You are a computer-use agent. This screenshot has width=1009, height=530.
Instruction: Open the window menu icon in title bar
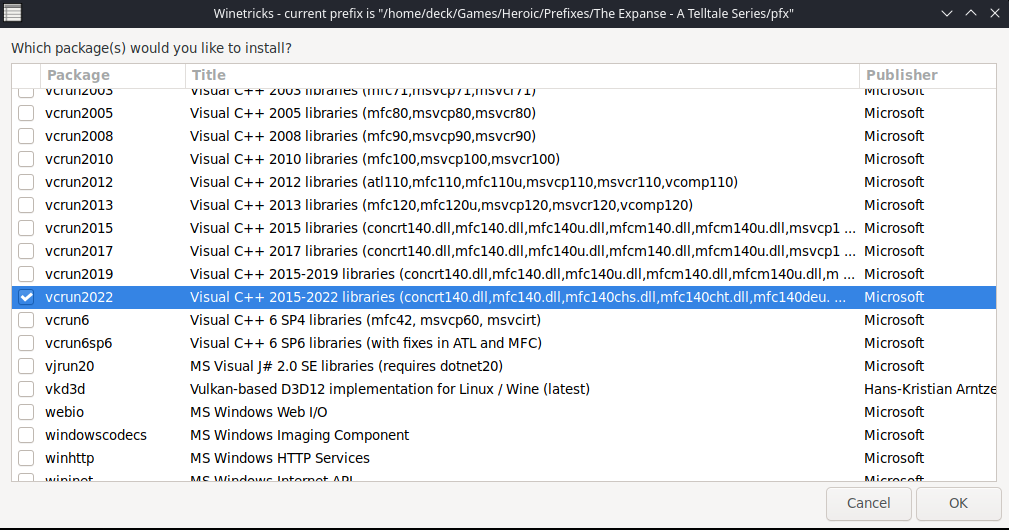pos(12,13)
